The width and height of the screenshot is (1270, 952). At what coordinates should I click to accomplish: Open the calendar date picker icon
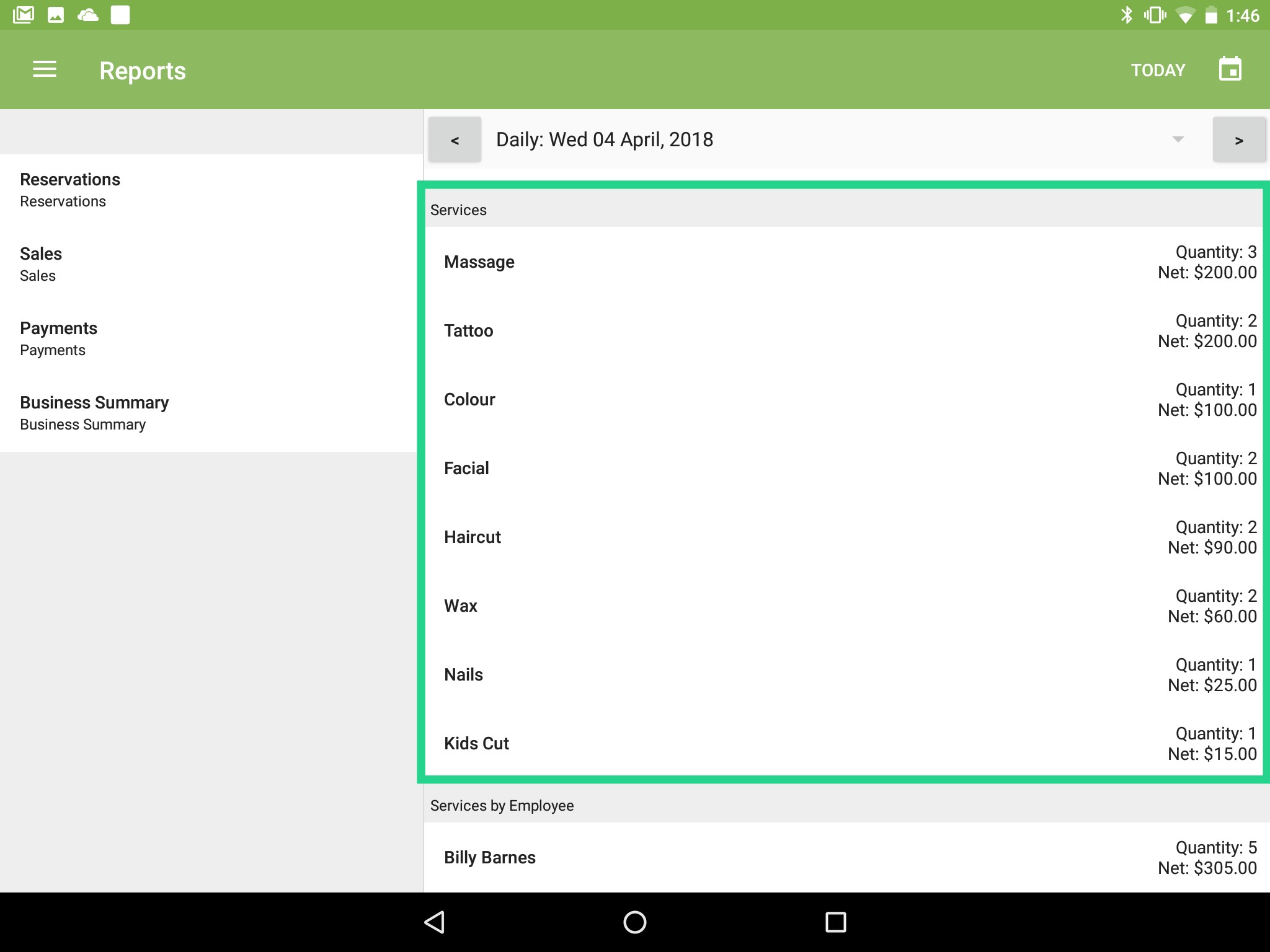(1230, 69)
